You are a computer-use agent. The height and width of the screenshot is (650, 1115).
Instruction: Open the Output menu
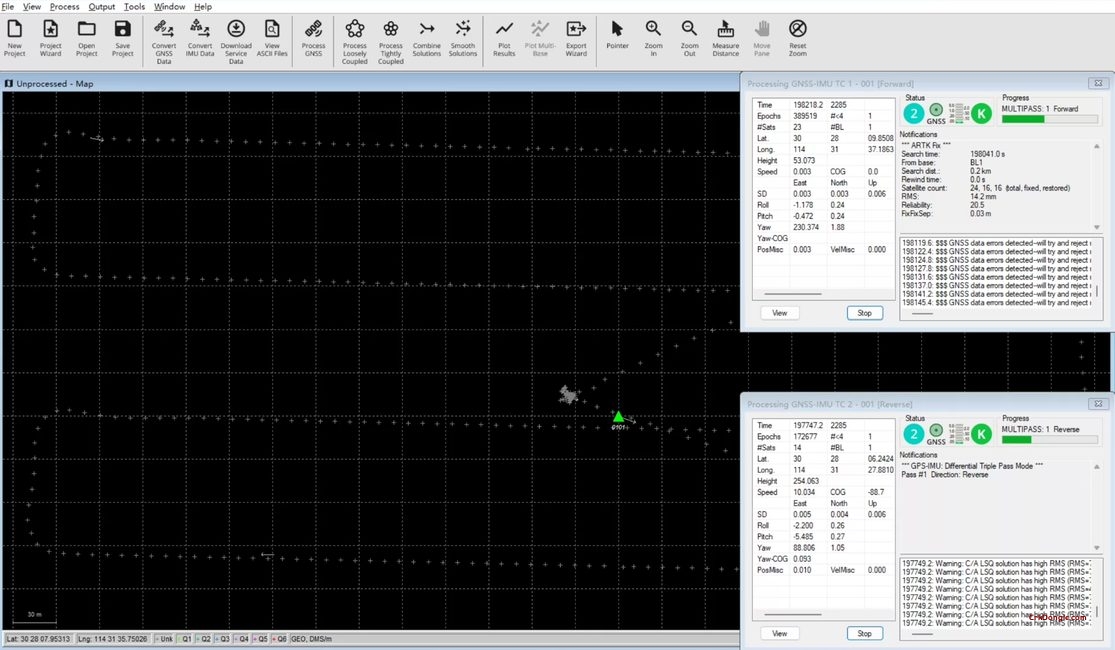pyautogui.click(x=102, y=6)
